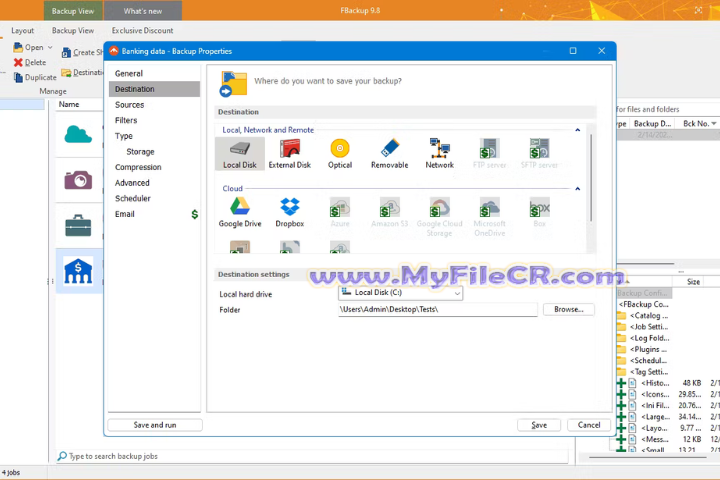This screenshot has height=480, width=720.
Task: Open Filters settings page
Action: point(154,120)
